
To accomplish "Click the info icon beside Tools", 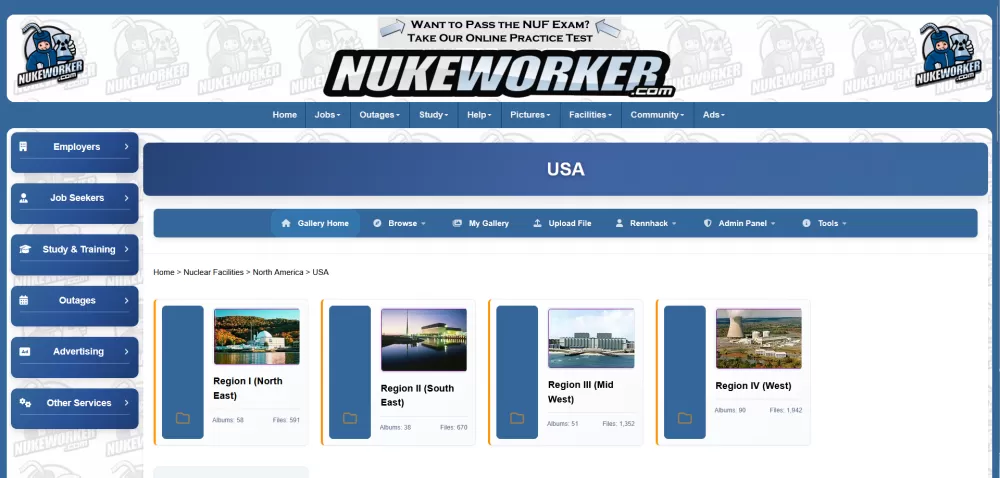I will (806, 223).
